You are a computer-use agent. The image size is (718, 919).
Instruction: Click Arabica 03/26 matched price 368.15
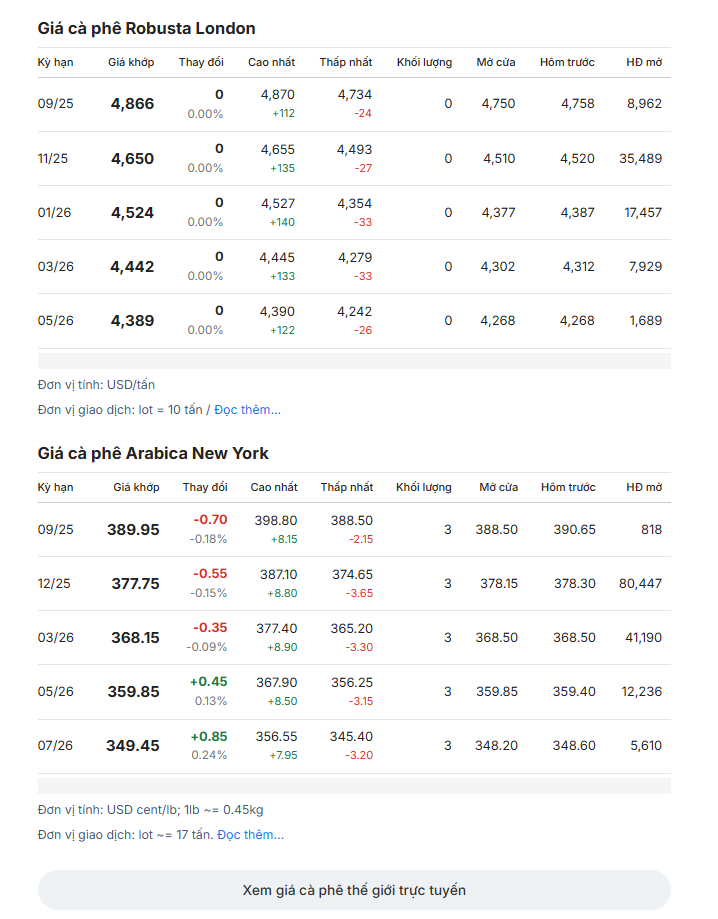tap(135, 637)
